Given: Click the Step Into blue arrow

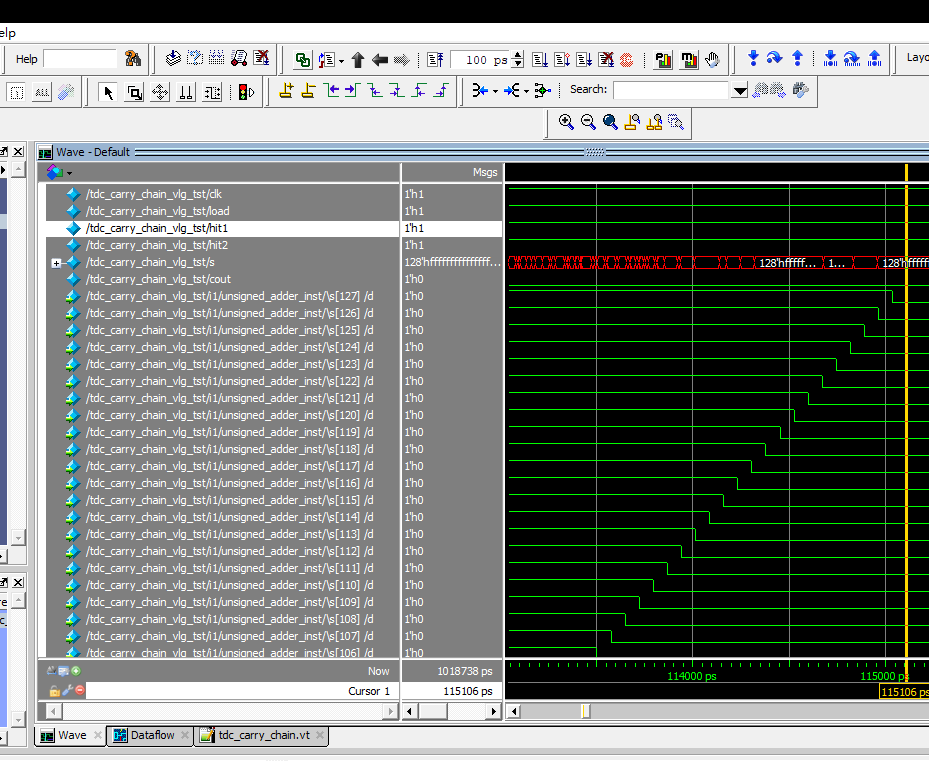Looking at the screenshot, I should [753, 58].
